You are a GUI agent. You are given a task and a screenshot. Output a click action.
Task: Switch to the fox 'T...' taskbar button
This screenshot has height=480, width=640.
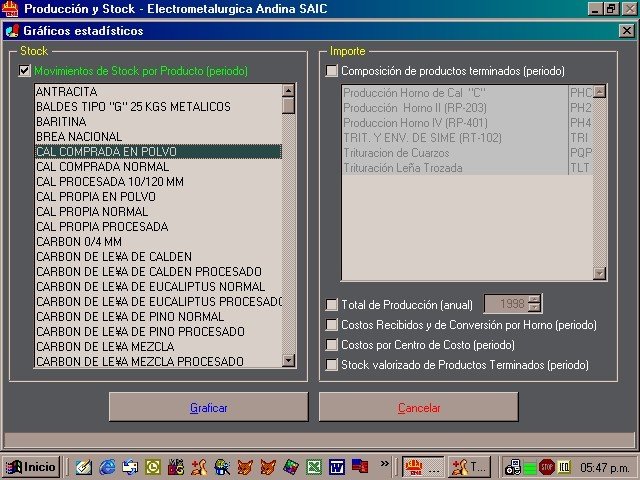tap(469, 467)
